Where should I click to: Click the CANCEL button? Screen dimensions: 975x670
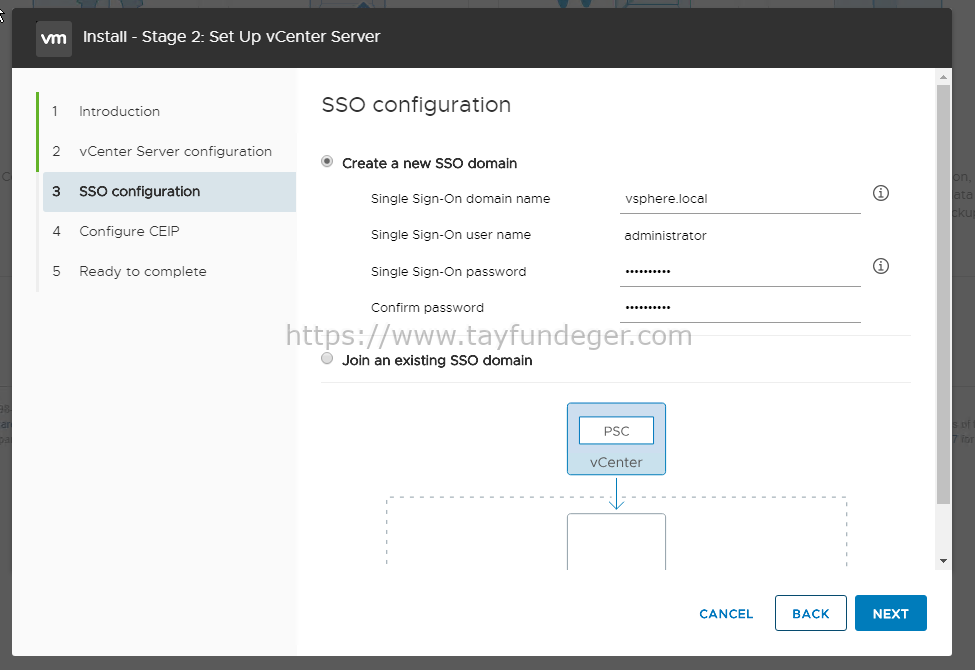(x=726, y=613)
